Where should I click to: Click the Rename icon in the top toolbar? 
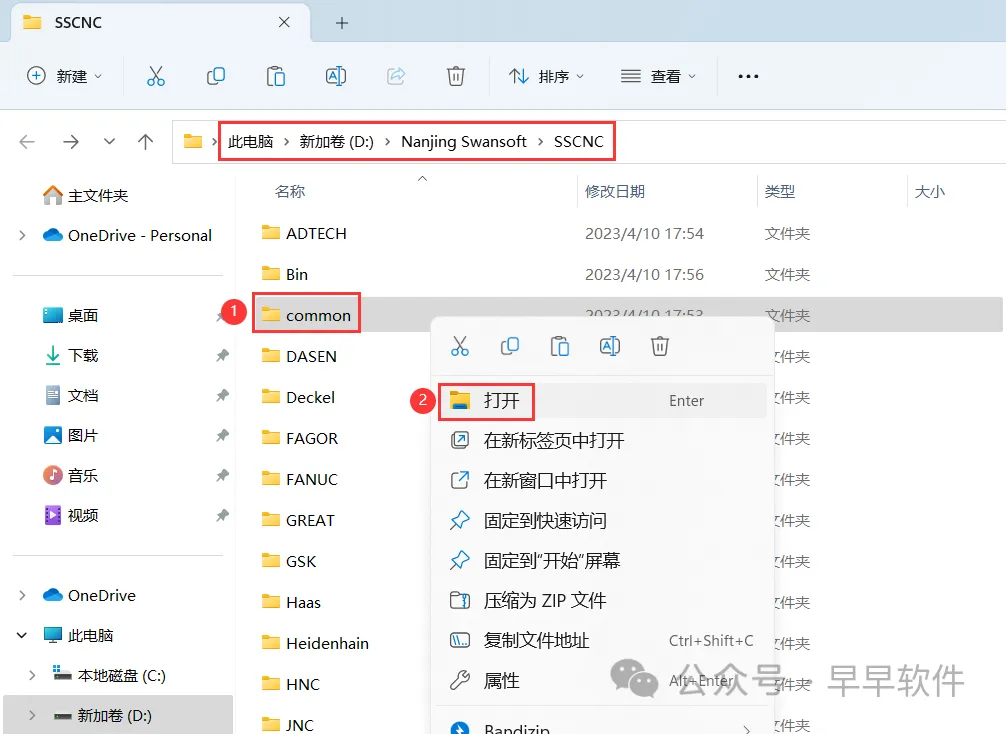(336, 76)
